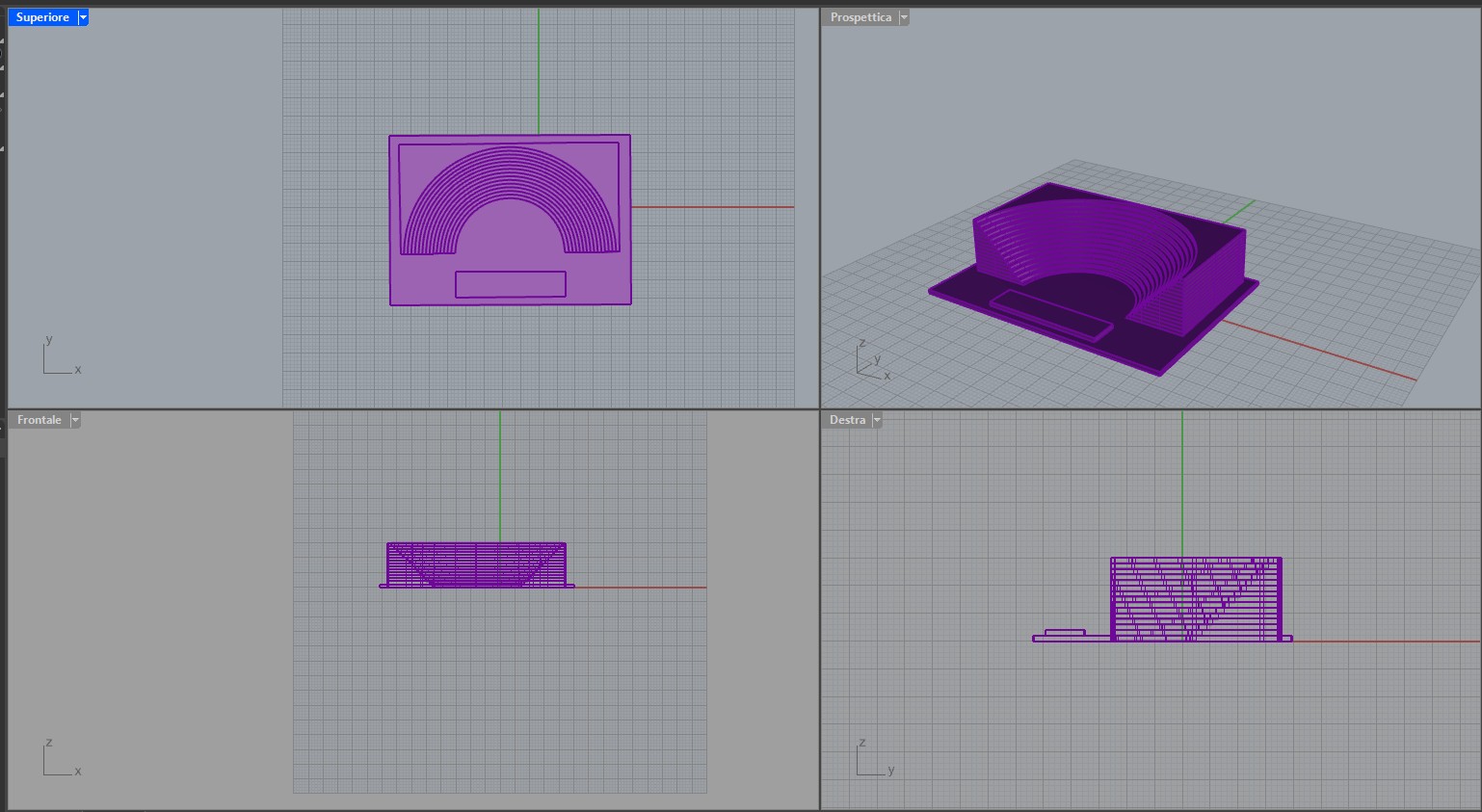This screenshot has width=1482, height=812.
Task: Select the flat stage block in Prospettica view
Action: pos(1049,314)
